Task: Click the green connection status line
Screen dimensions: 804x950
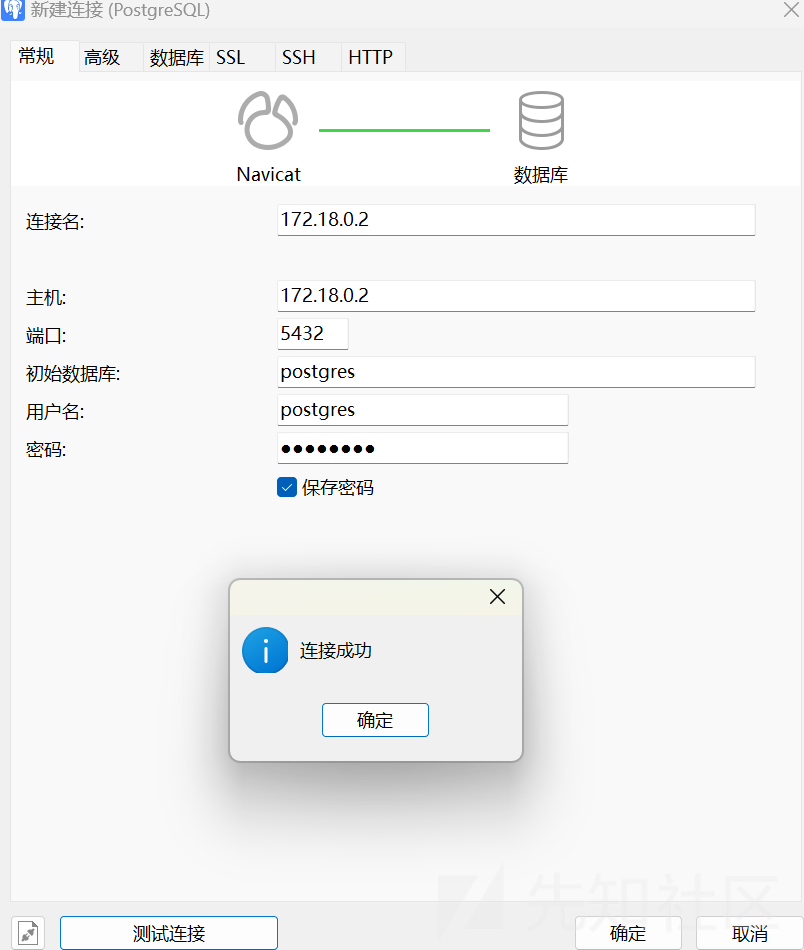Action: point(404,130)
